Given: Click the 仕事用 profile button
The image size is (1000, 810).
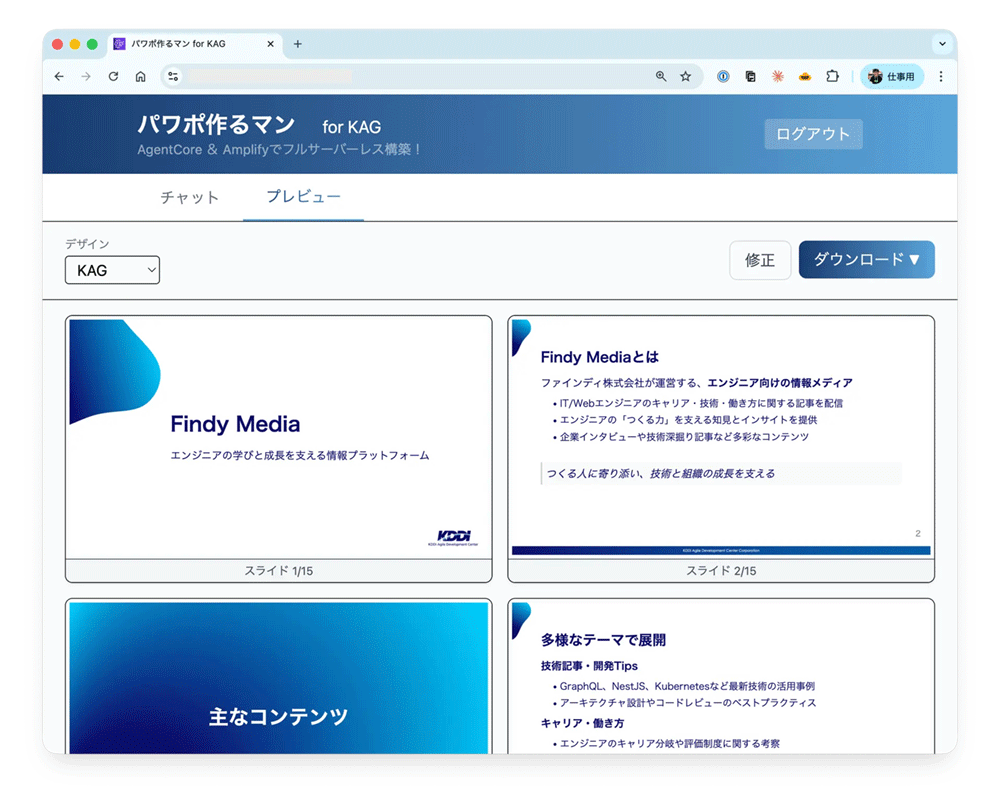Looking at the screenshot, I should [891, 76].
